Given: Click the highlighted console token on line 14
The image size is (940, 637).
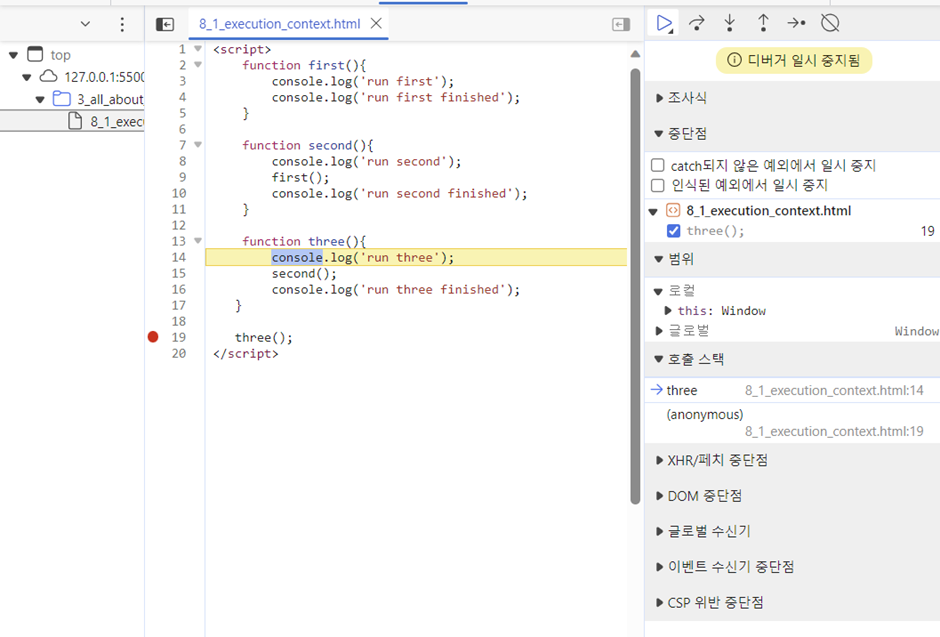Looking at the screenshot, I should tap(297, 257).
